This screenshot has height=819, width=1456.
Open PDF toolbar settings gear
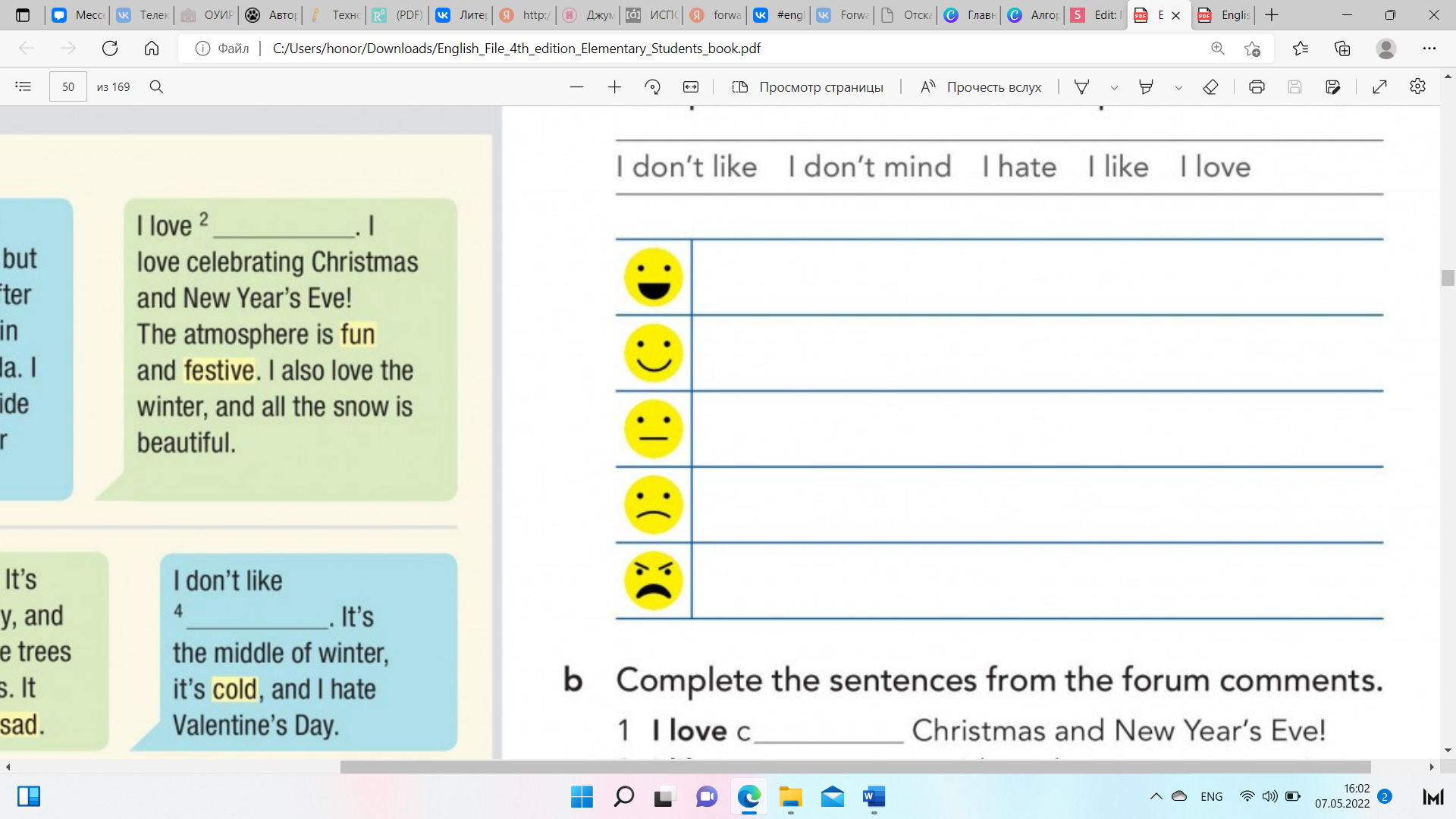point(1417,86)
